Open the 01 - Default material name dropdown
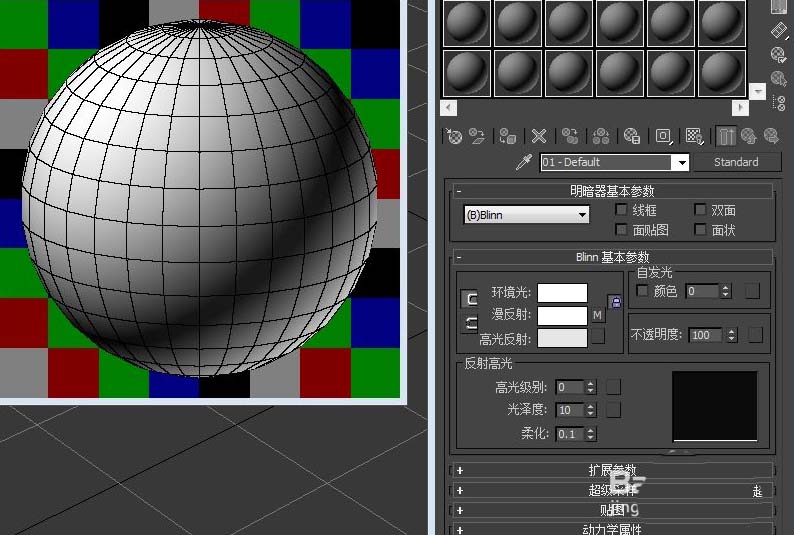Image resolution: width=794 pixels, height=535 pixels. point(682,162)
